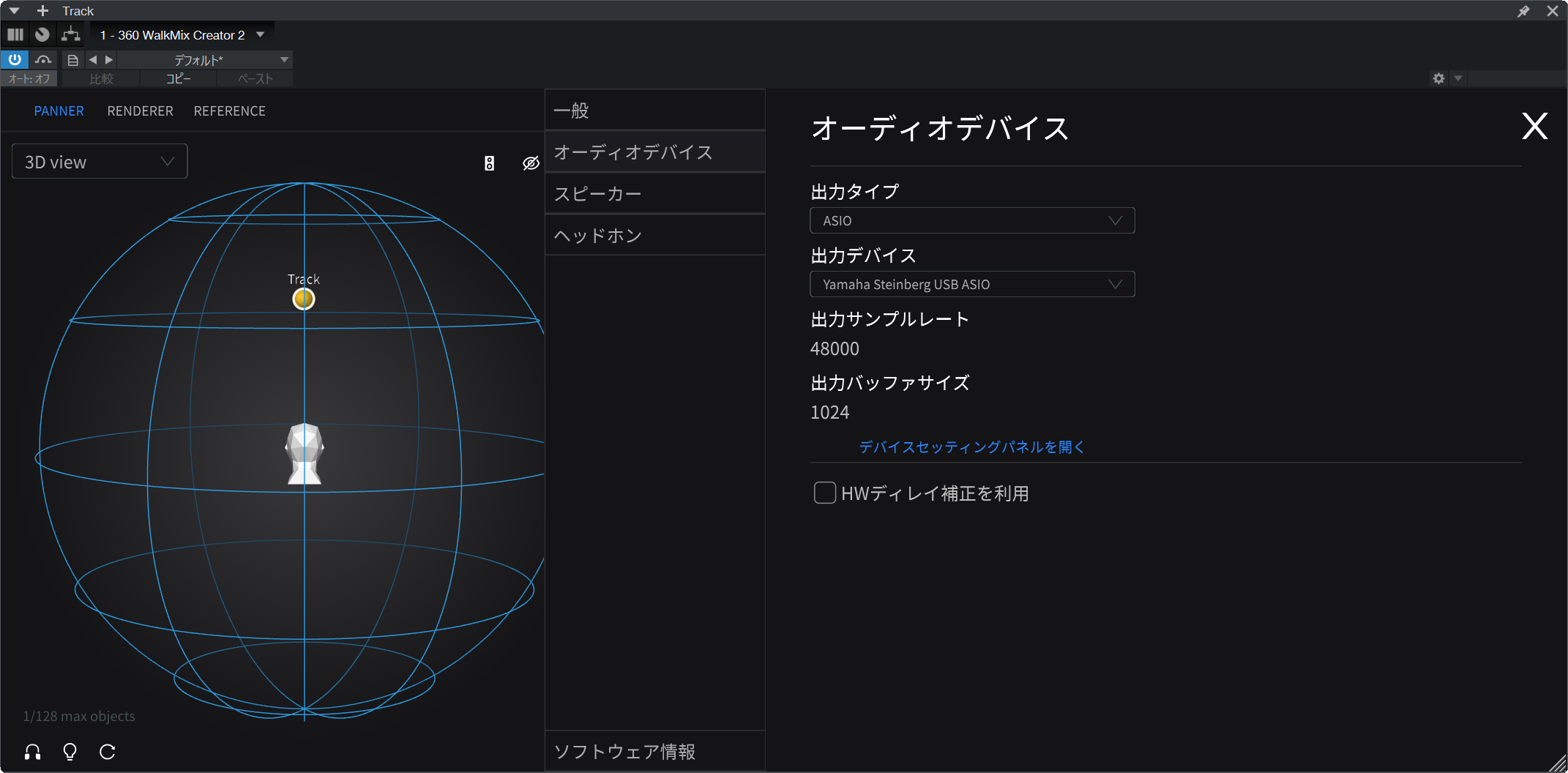Click the preset file page icon

point(72,60)
